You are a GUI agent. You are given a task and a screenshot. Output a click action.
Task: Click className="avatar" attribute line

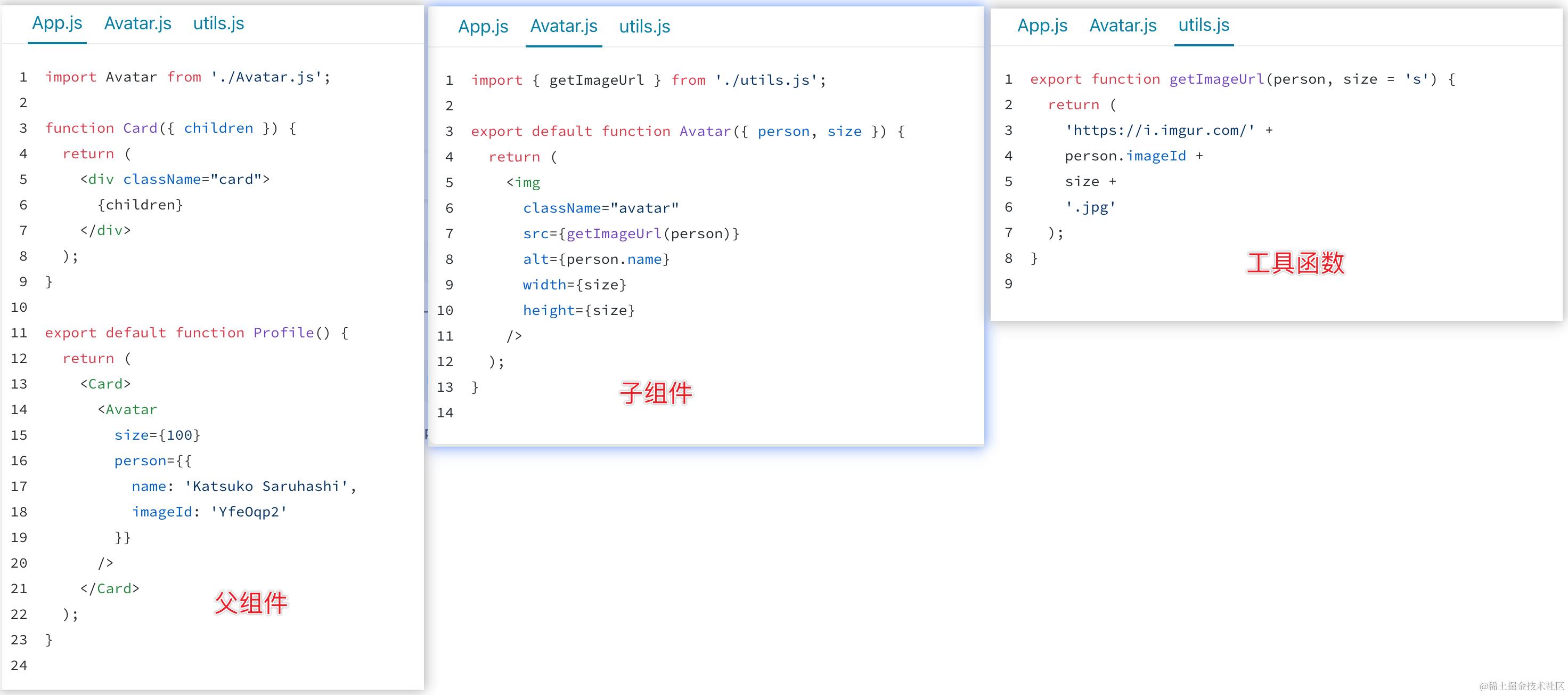pos(600,208)
